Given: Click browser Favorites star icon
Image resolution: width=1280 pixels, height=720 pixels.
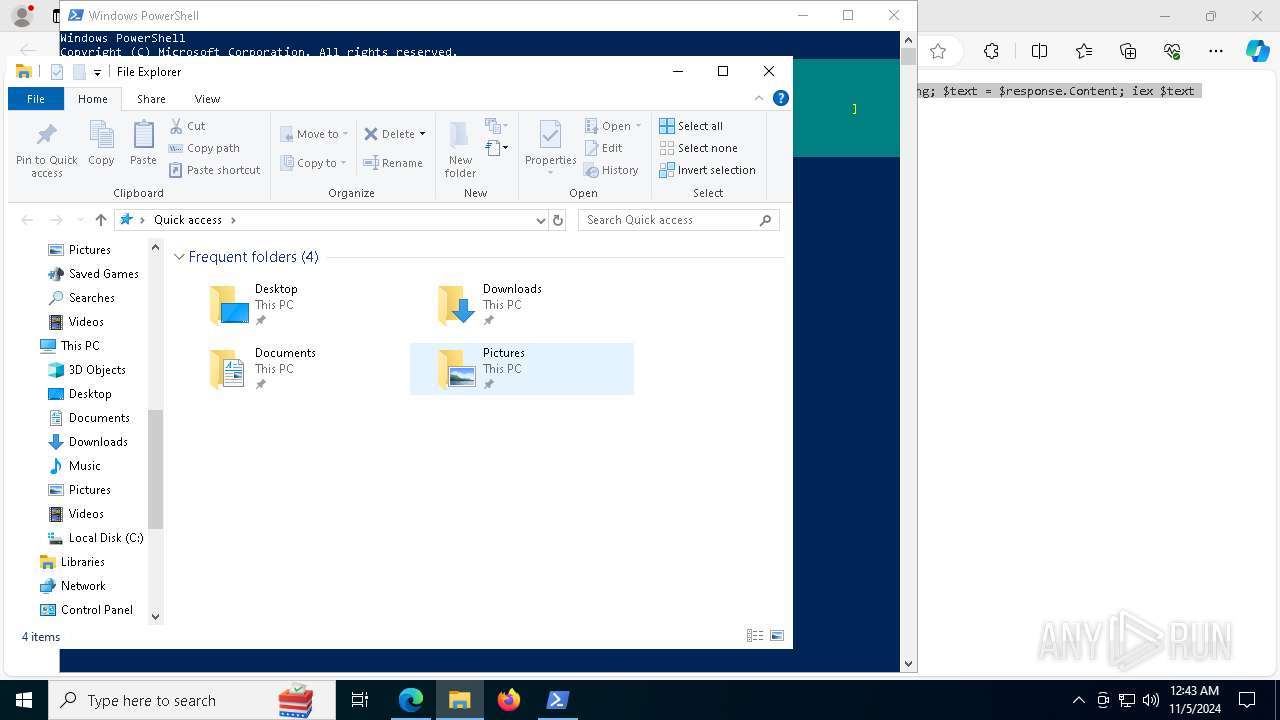Looking at the screenshot, I should click(938, 51).
